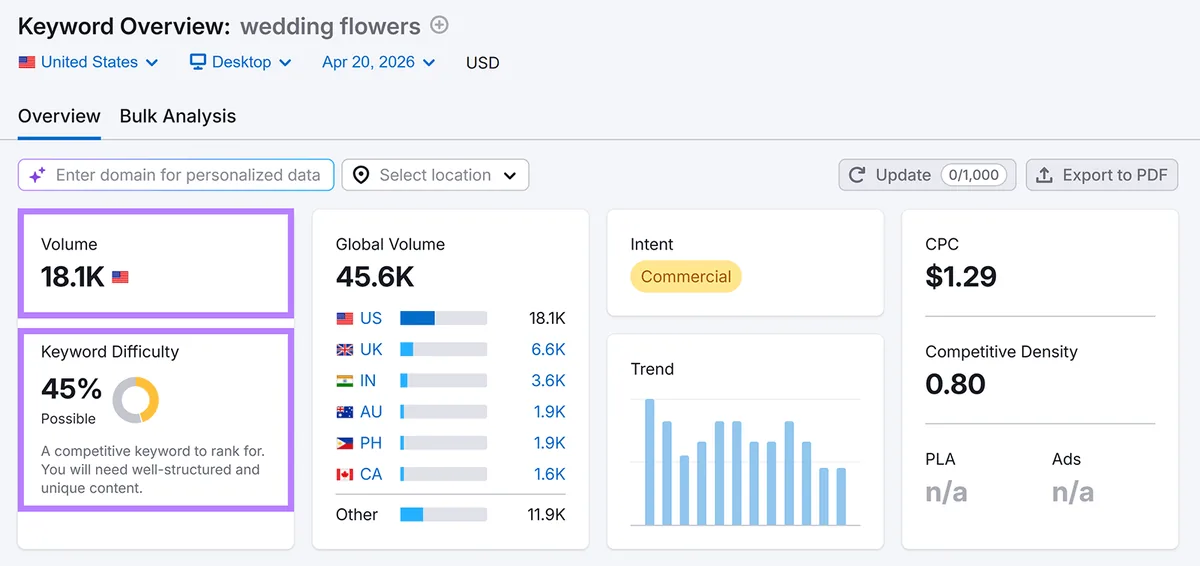The image size is (1200, 566).
Task: Click the UK flag icon
Action: [345, 349]
